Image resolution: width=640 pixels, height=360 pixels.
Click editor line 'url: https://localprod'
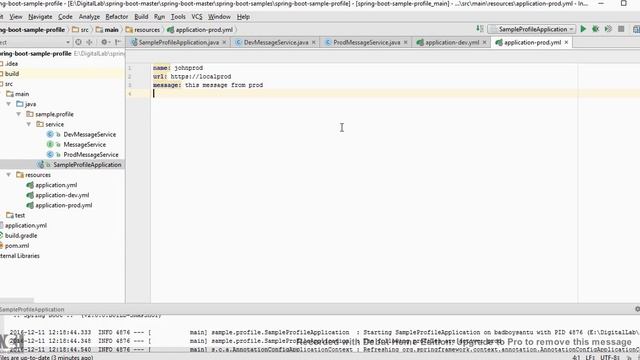[192, 77]
